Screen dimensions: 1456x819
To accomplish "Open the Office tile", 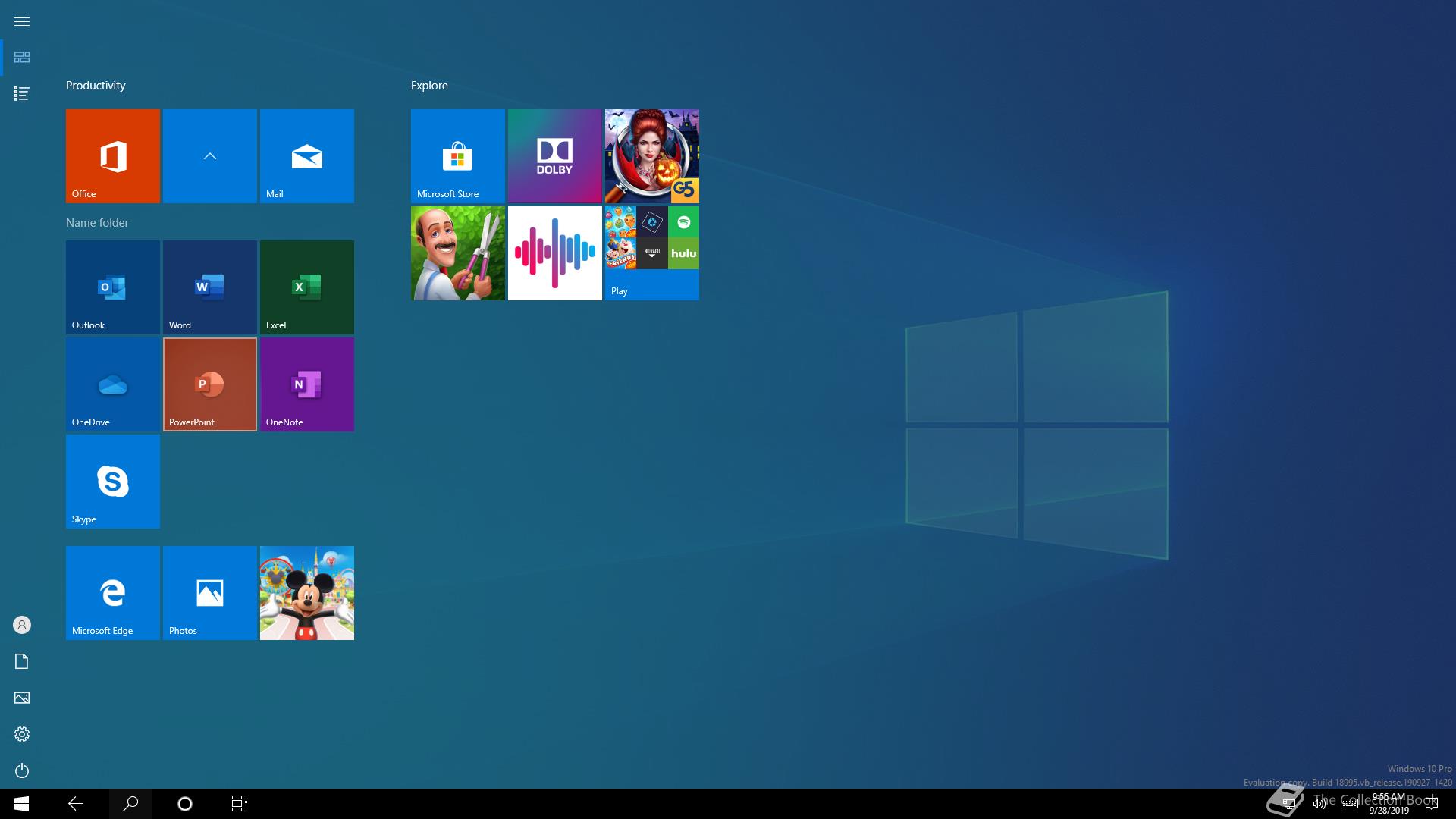I will (x=113, y=156).
